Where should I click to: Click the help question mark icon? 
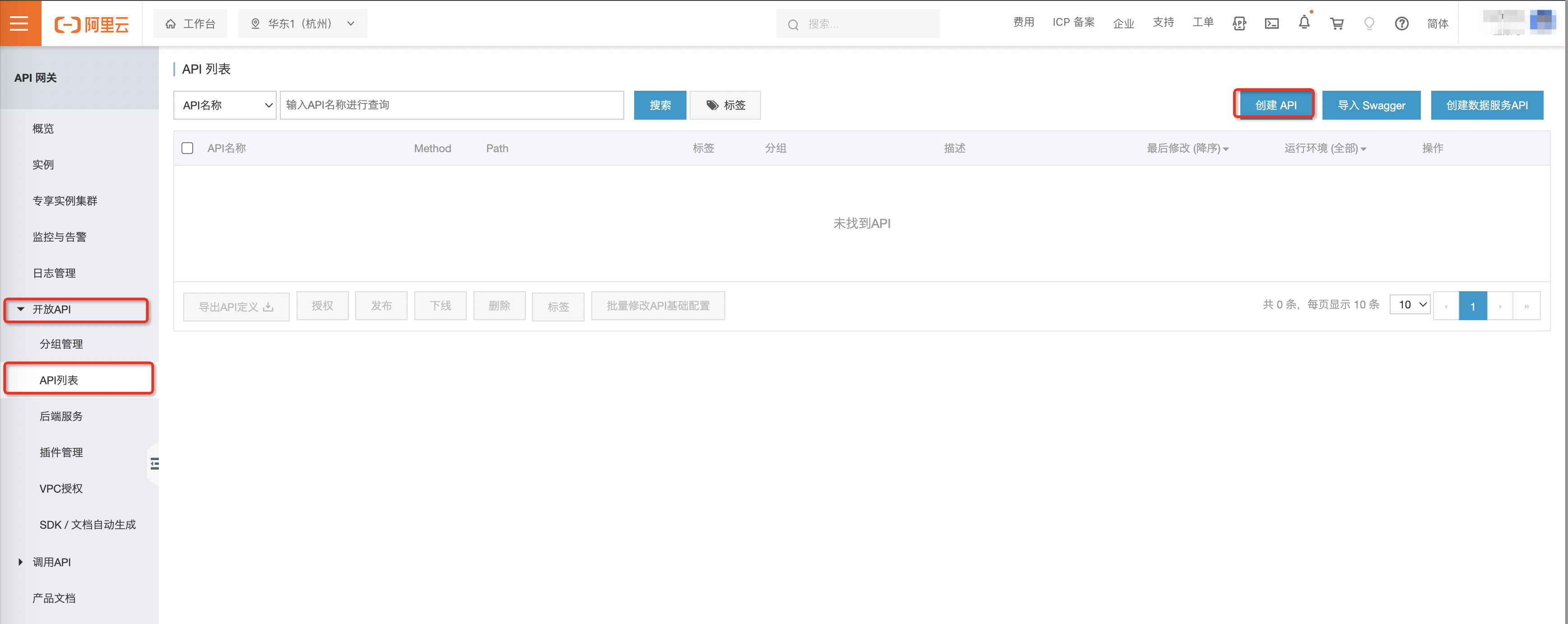point(1401,24)
